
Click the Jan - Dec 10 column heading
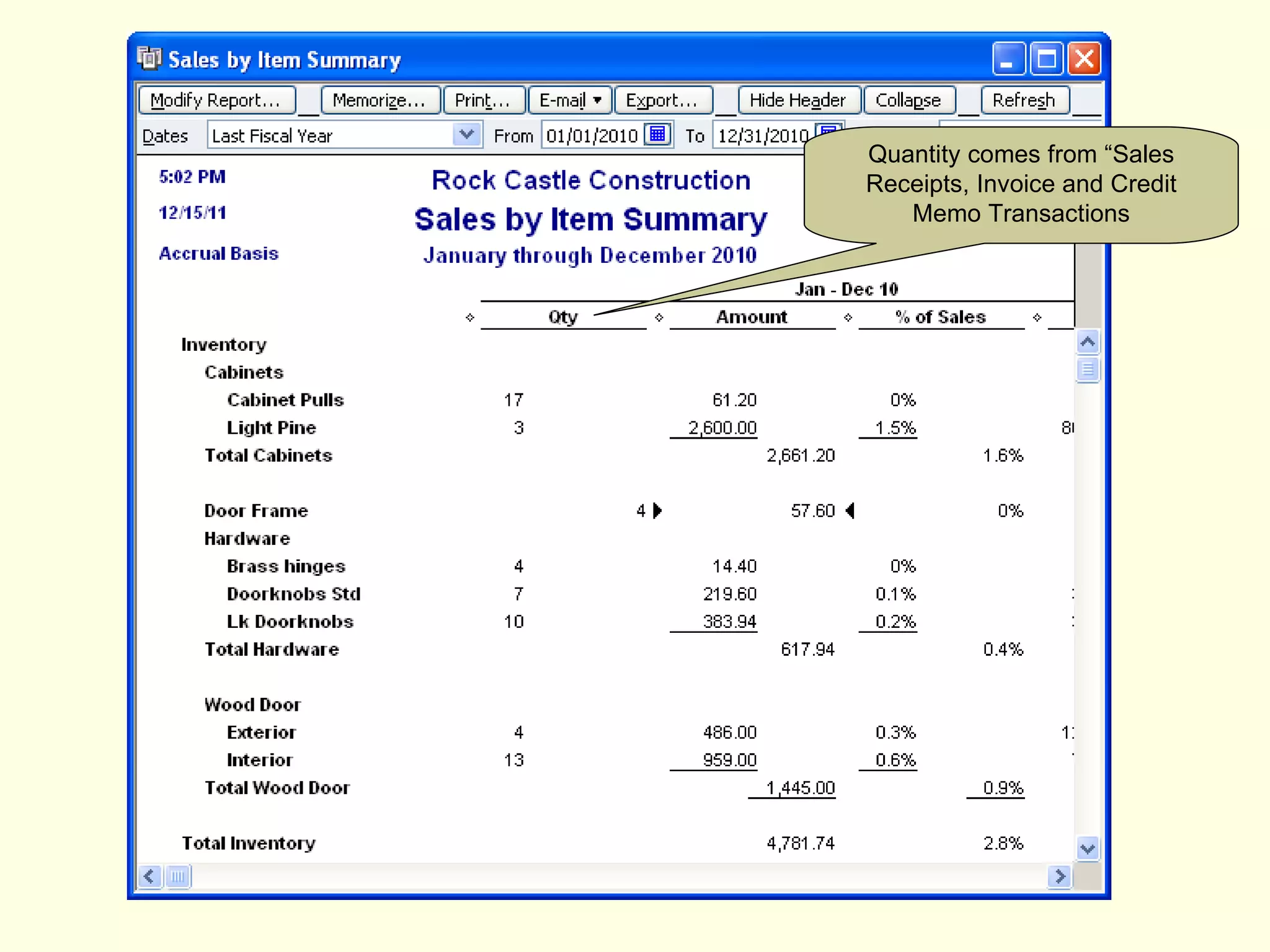click(846, 289)
